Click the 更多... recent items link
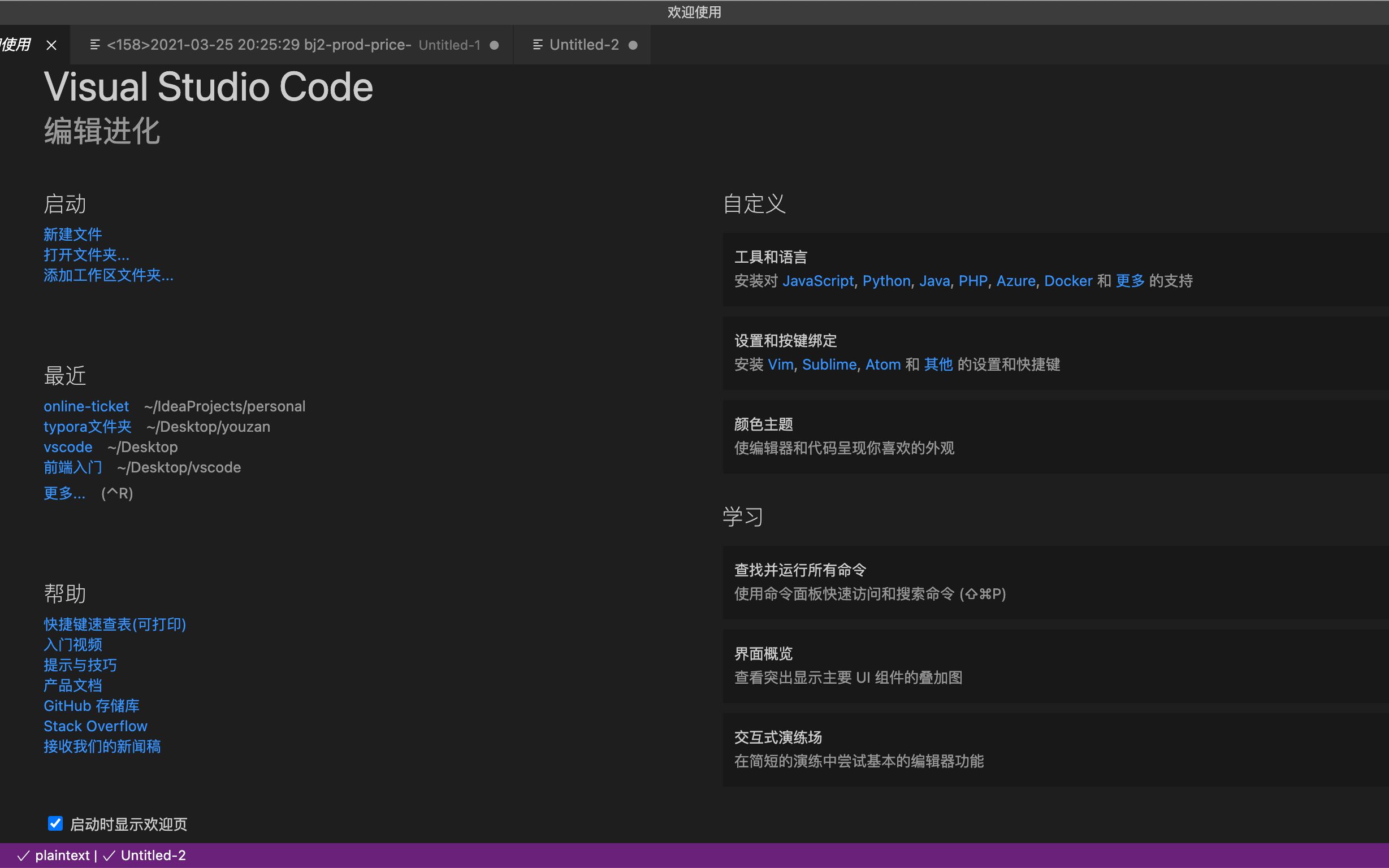Screen dimensions: 1389x868 pyautogui.click(x=64, y=493)
